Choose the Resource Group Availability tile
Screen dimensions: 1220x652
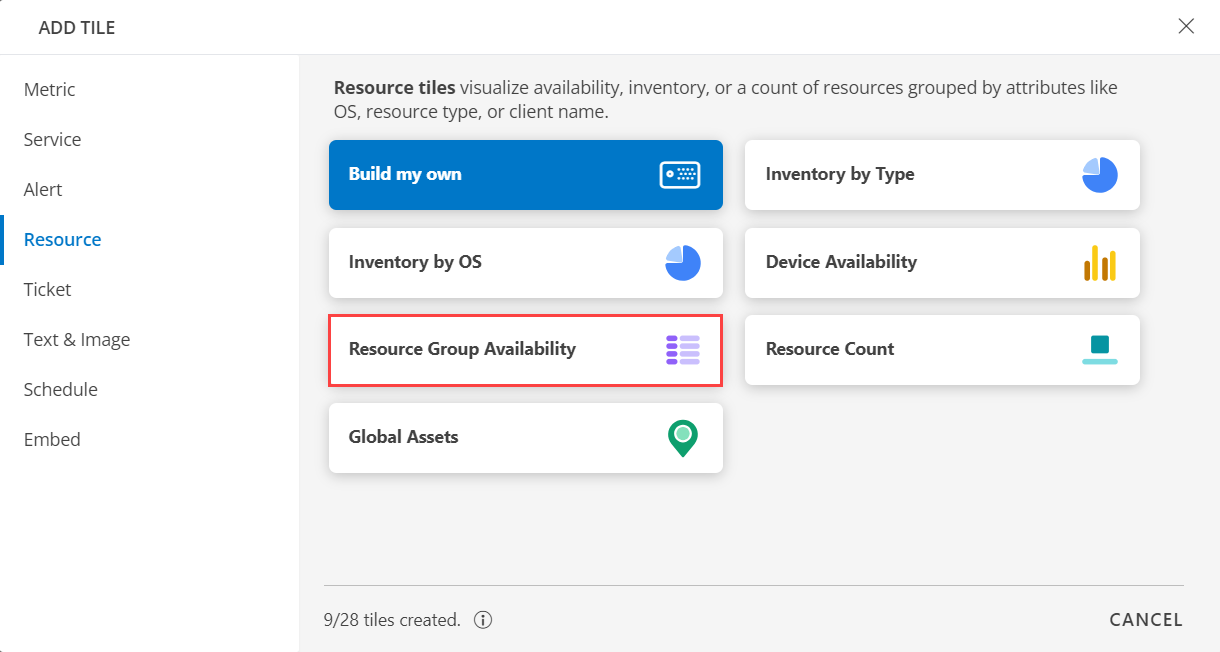click(x=500, y=350)
